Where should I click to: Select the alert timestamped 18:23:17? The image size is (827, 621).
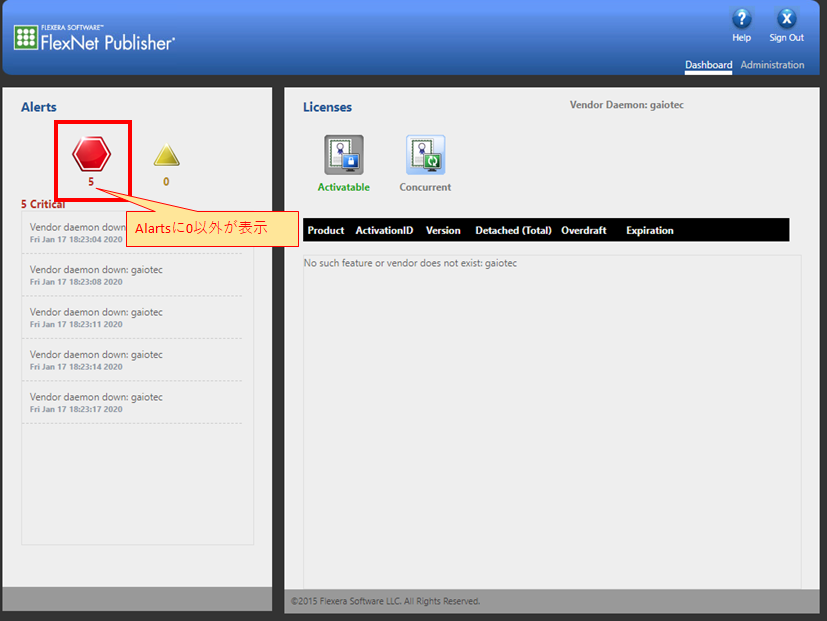point(132,403)
